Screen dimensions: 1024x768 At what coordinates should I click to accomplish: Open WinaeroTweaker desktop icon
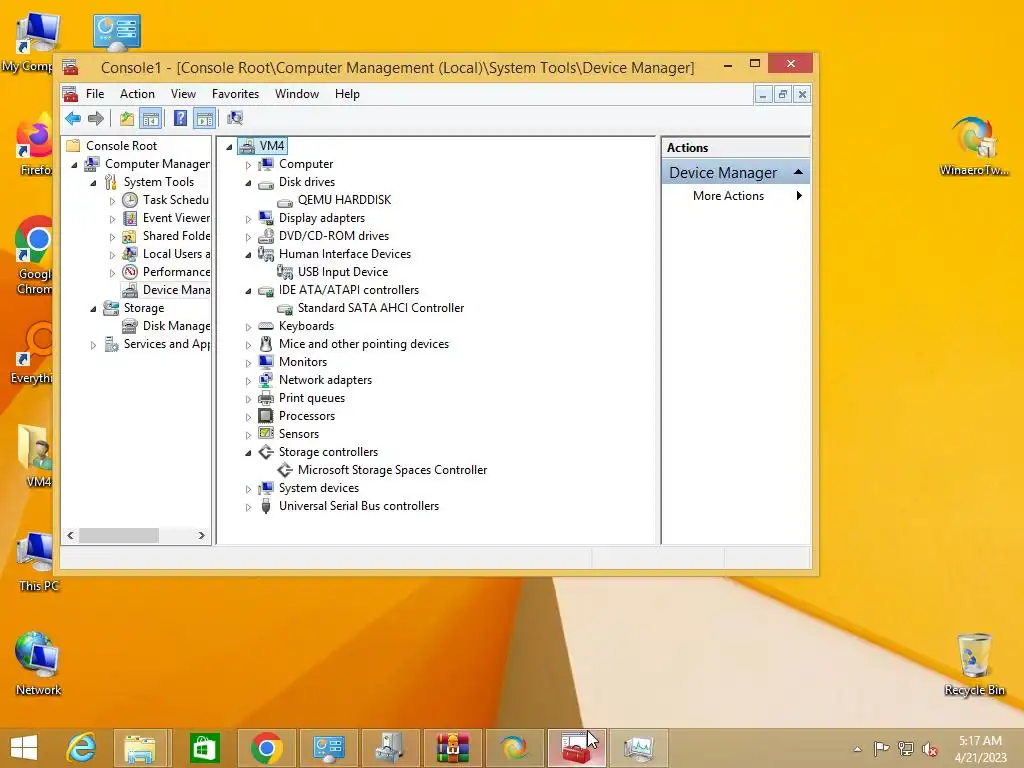point(974,146)
